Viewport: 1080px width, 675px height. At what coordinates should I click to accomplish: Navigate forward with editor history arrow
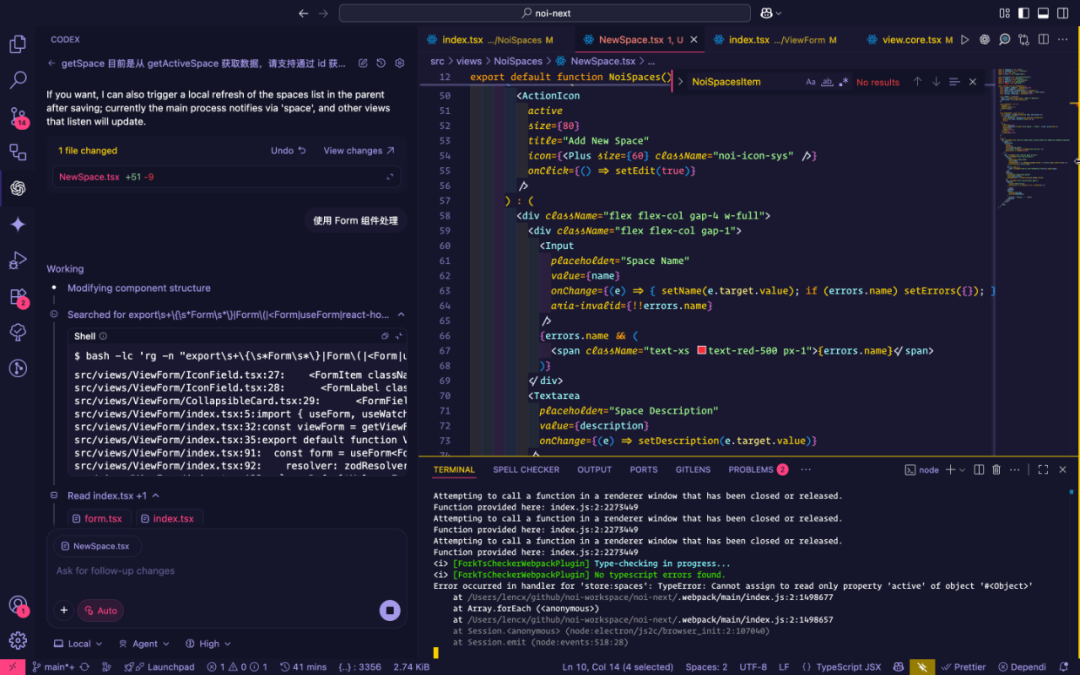pyautogui.click(x=323, y=13)
